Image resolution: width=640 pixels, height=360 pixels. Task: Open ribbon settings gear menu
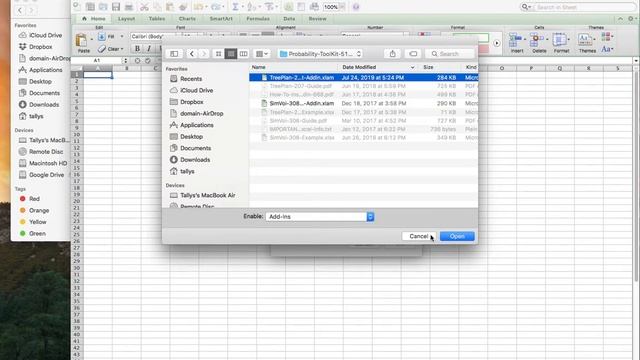631,19
